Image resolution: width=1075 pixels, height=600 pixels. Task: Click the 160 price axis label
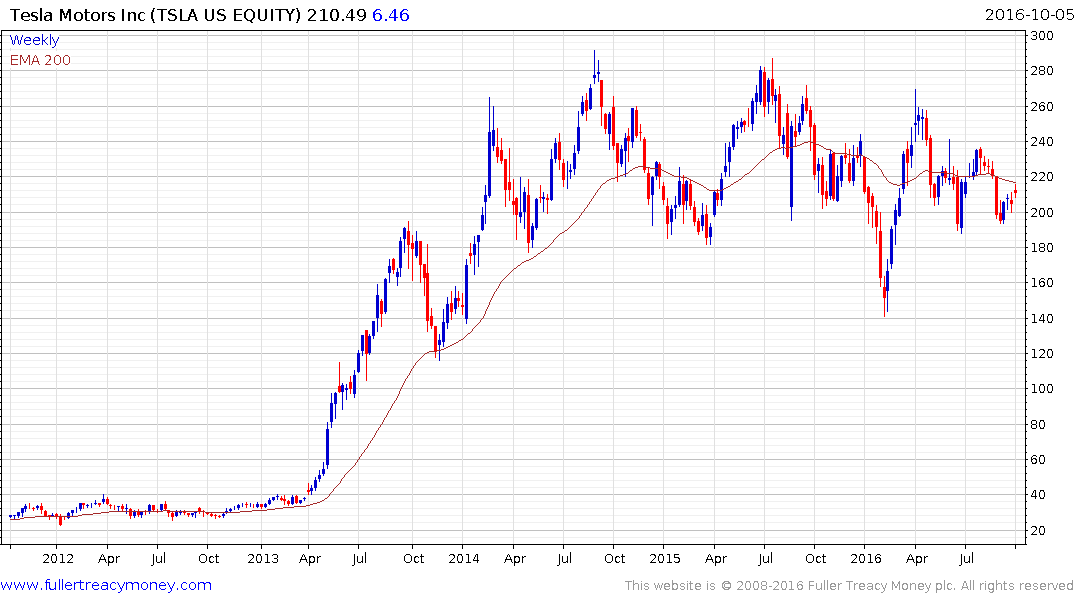(1042, 283)
